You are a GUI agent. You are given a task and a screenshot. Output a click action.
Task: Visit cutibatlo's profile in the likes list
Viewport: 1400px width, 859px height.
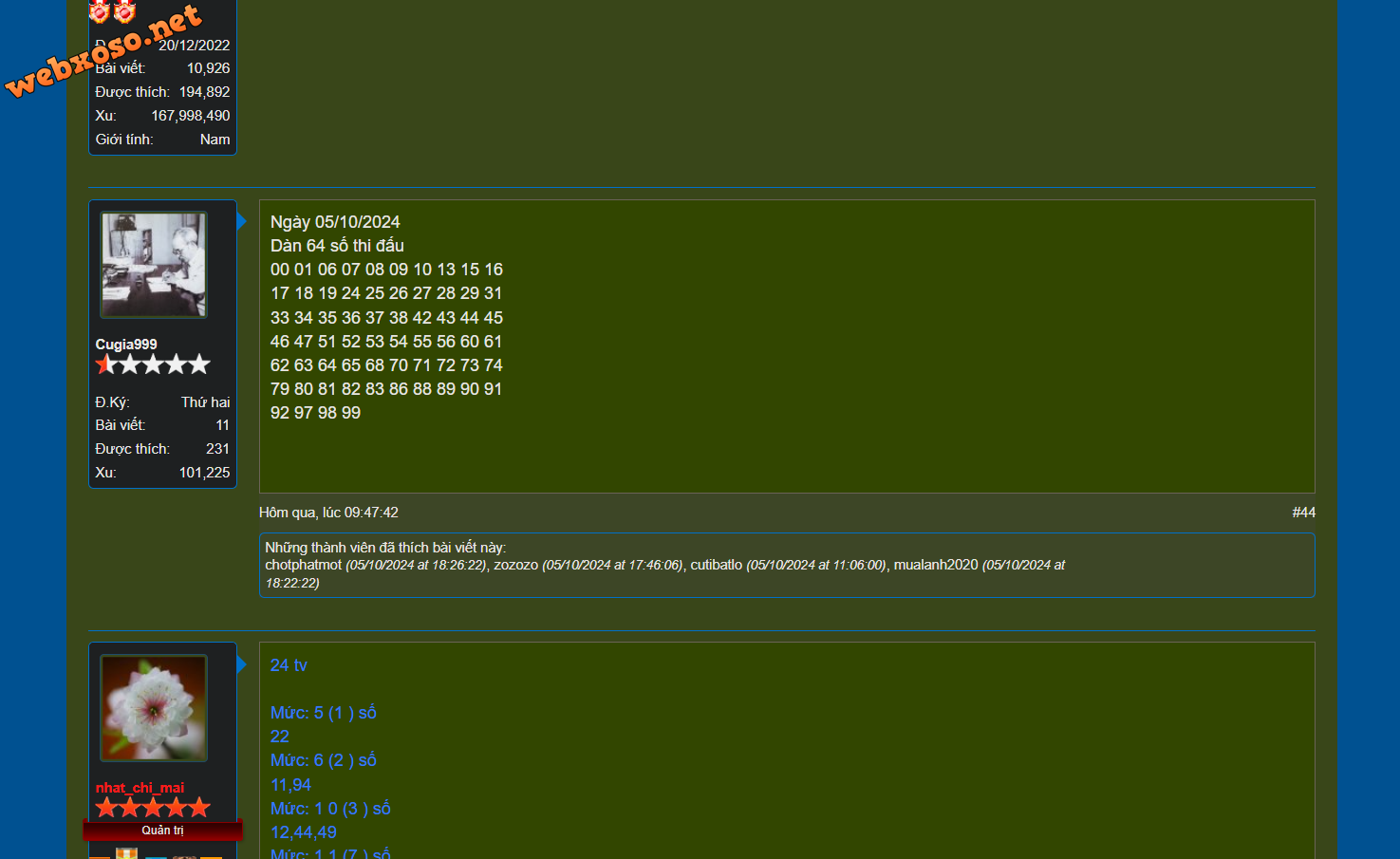[716, 565]
